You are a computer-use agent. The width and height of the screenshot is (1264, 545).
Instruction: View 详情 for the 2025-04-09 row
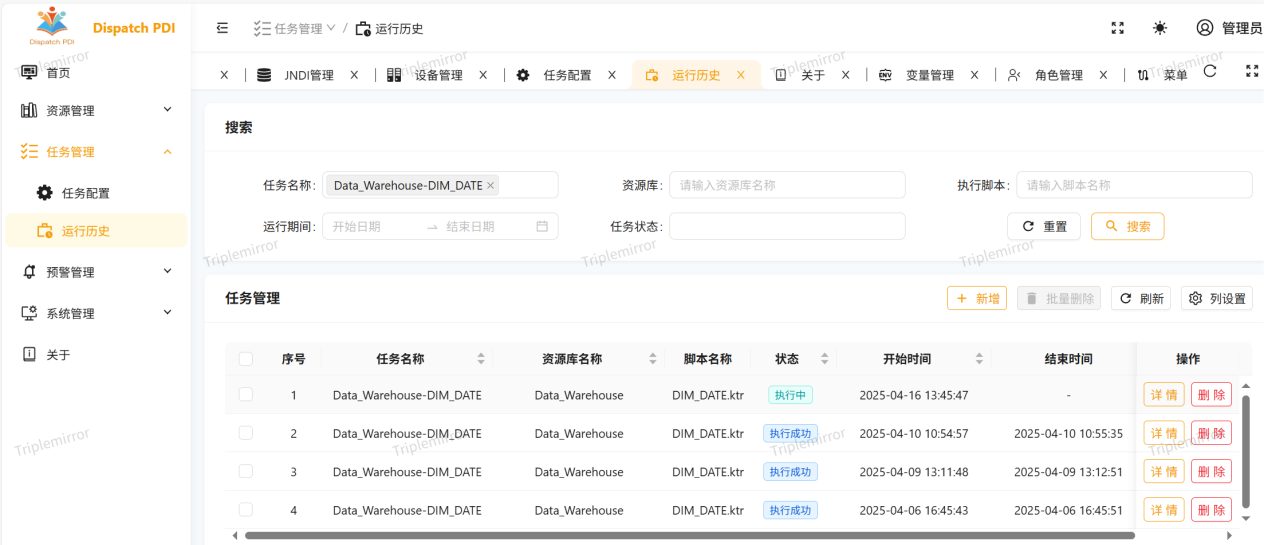[1164, 471]
